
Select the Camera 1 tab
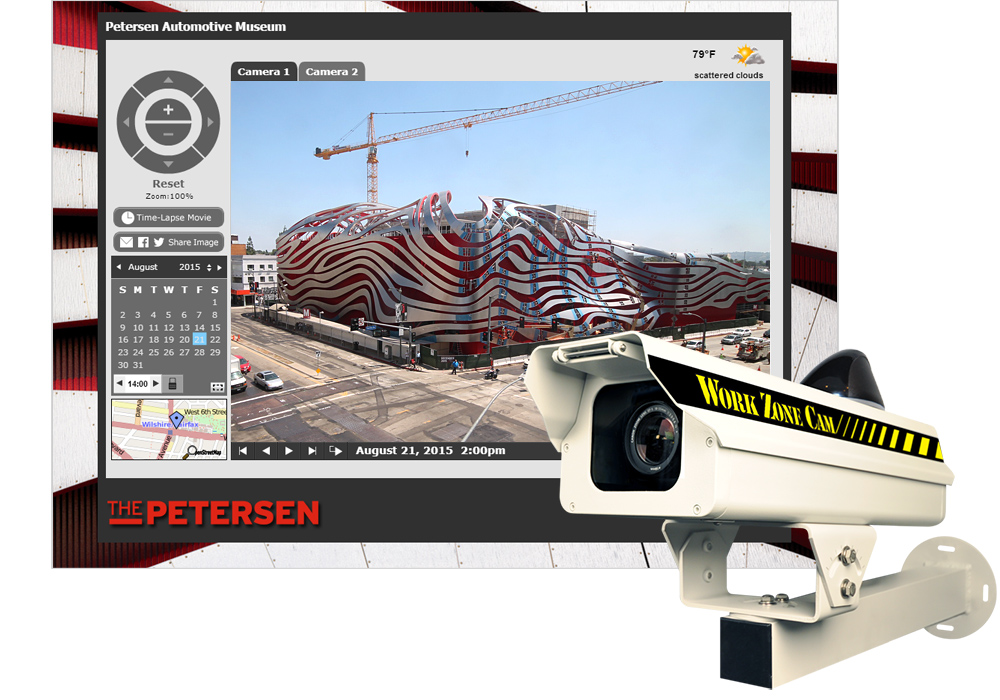(264, 72)
